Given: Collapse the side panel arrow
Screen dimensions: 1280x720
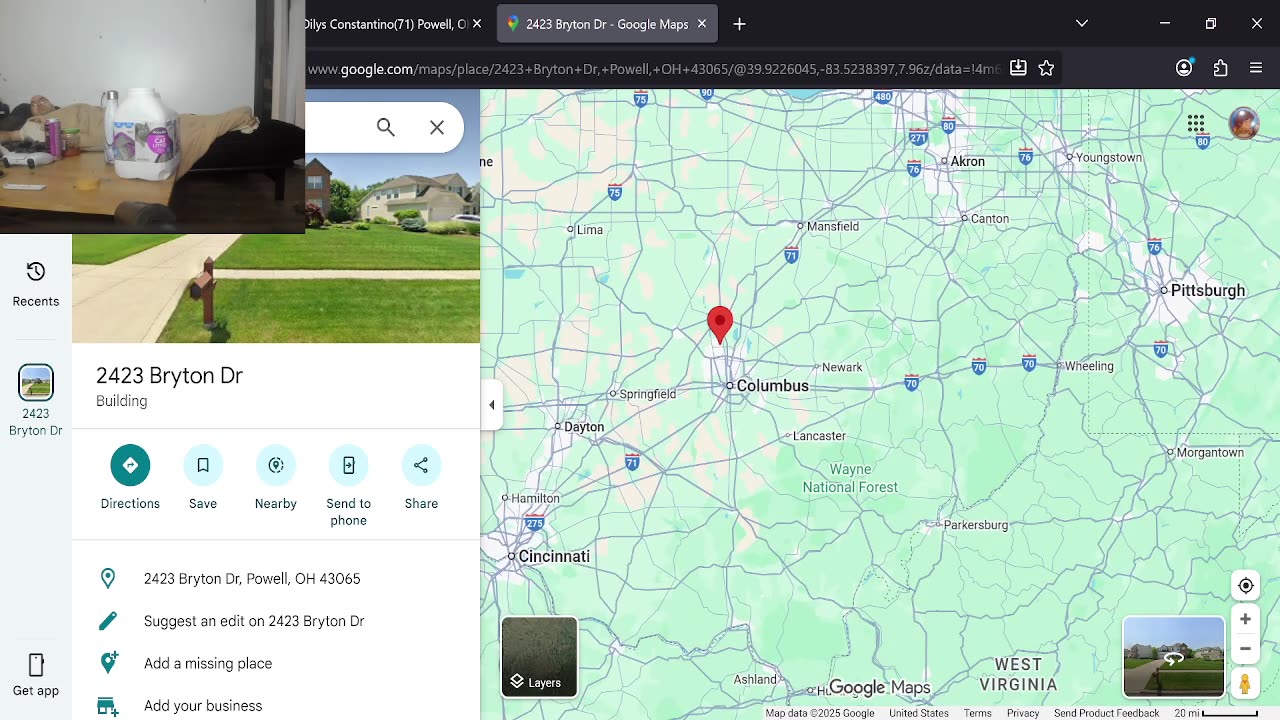Looking at the screenshot, I should pos(491,405).
